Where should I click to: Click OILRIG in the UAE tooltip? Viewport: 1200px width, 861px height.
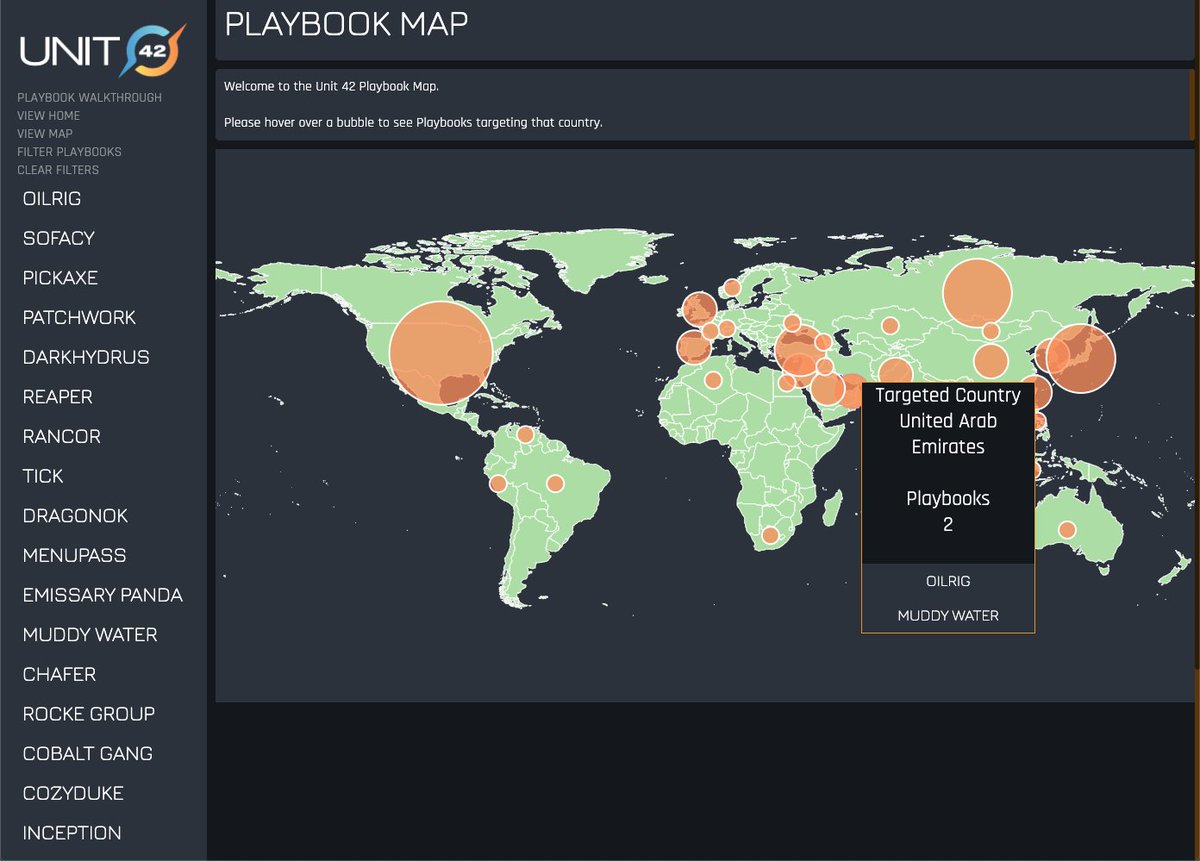(x=948, y=581)
